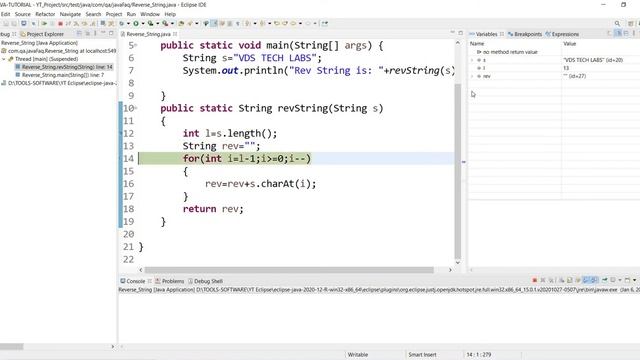Close the Variables view tab
Viewport: 640px width, 360px height.
coord(502,34)
